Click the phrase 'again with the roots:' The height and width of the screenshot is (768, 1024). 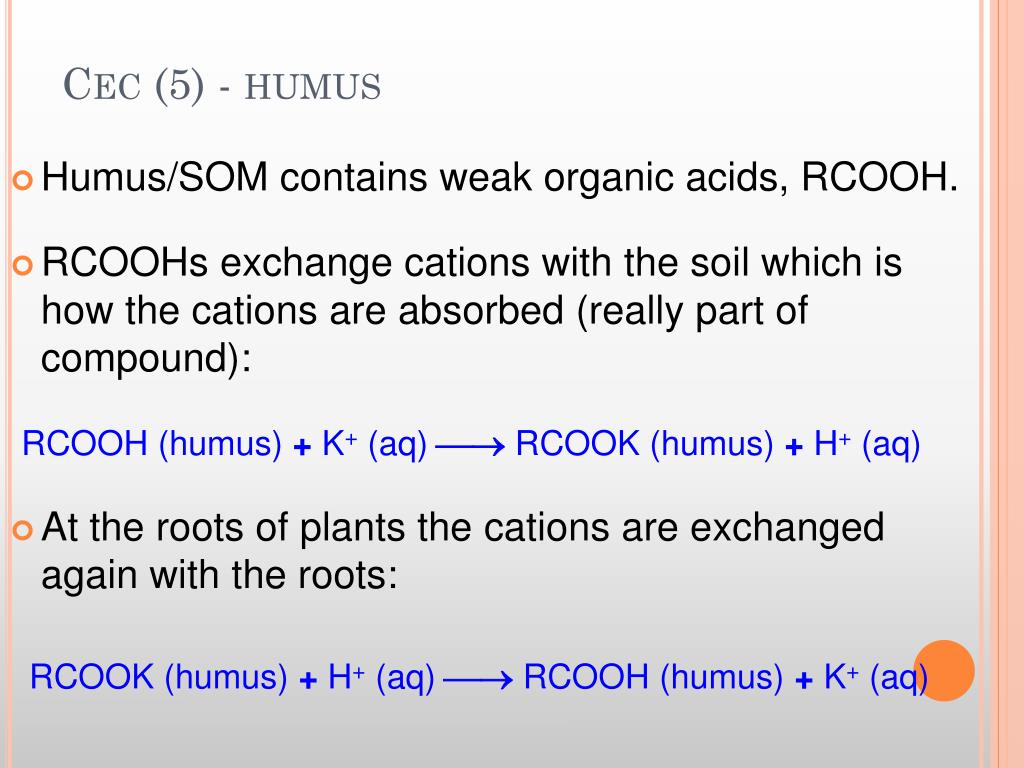point(219,576)
